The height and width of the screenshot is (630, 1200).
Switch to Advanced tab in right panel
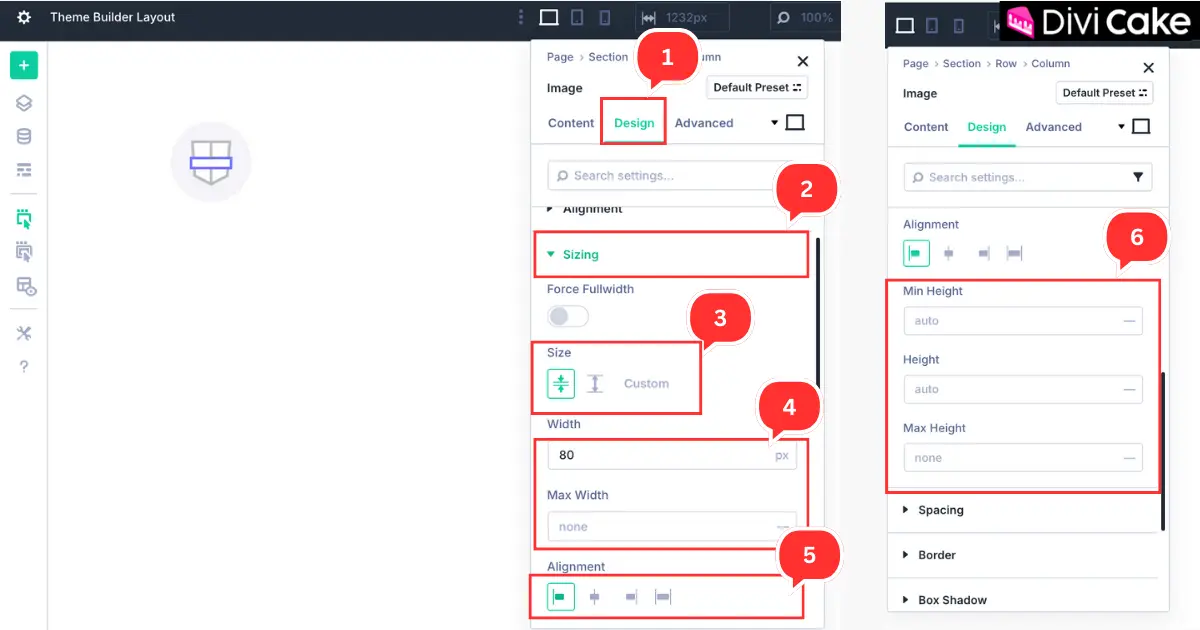tap(1054, 127)
